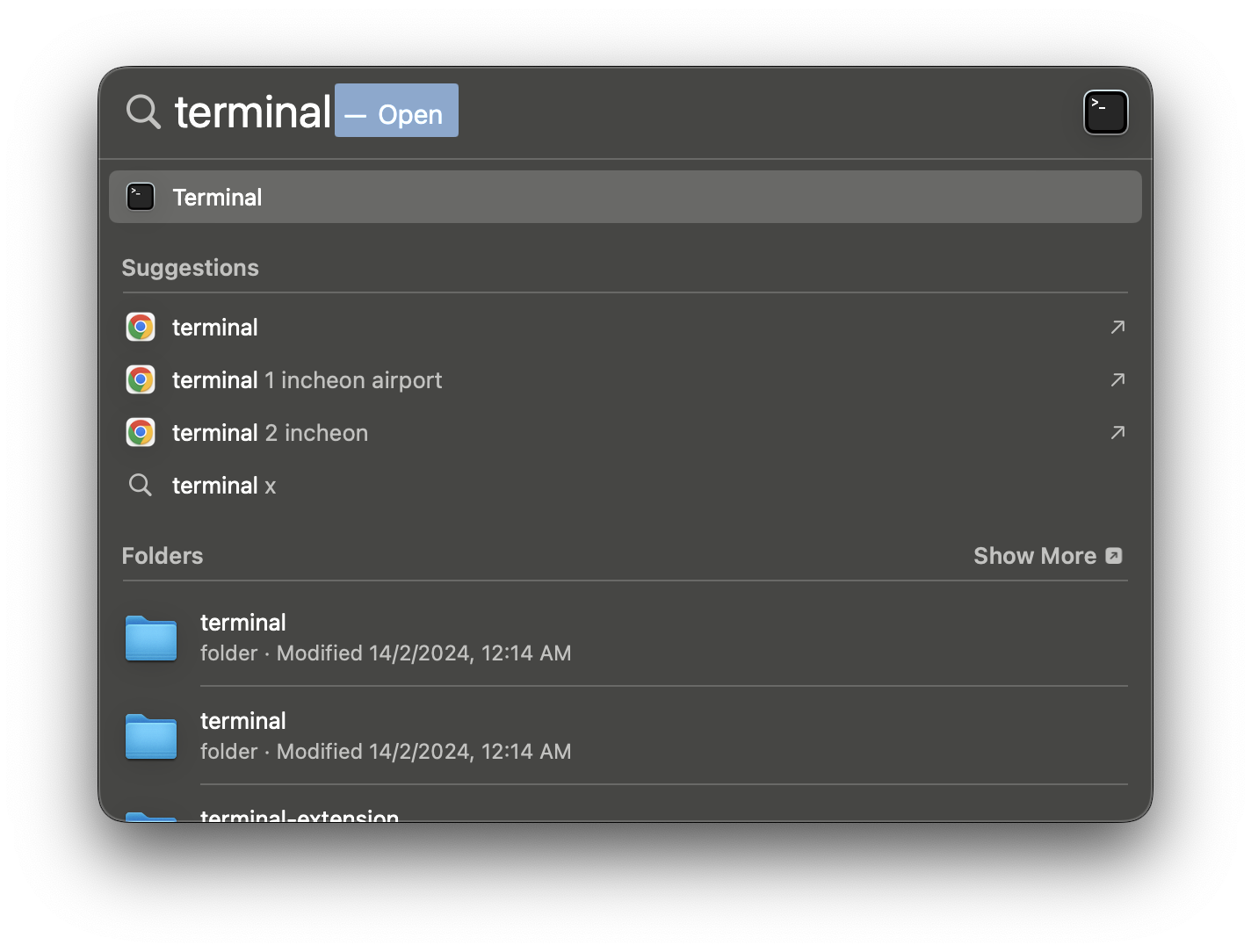Image resolution: width=1251 pixels, height=952 pixels.
Task: Open the arrow for 'terminal 2 incheon'
Action: (x=1117, y=432)
